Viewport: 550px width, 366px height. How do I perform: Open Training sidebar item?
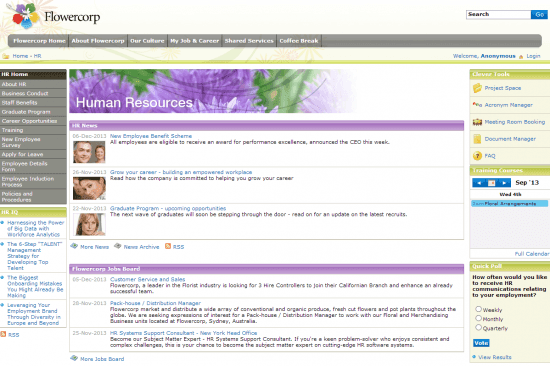pos(33,130)
